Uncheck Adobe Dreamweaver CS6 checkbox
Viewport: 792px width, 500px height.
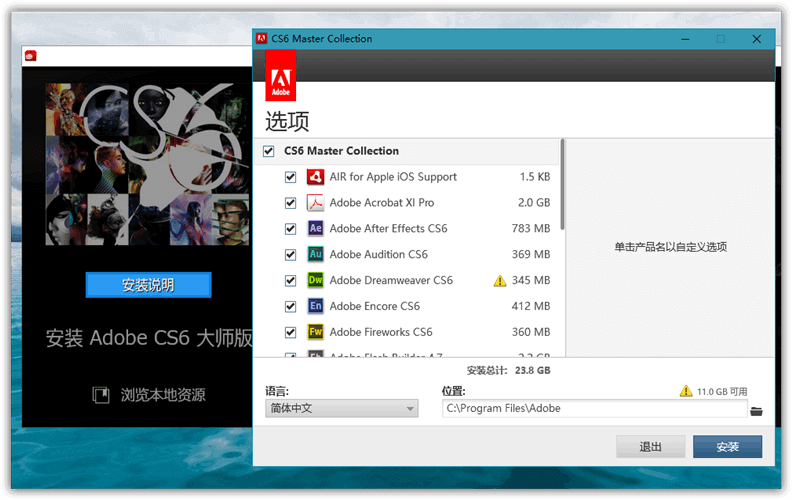[x=290, y=280]
